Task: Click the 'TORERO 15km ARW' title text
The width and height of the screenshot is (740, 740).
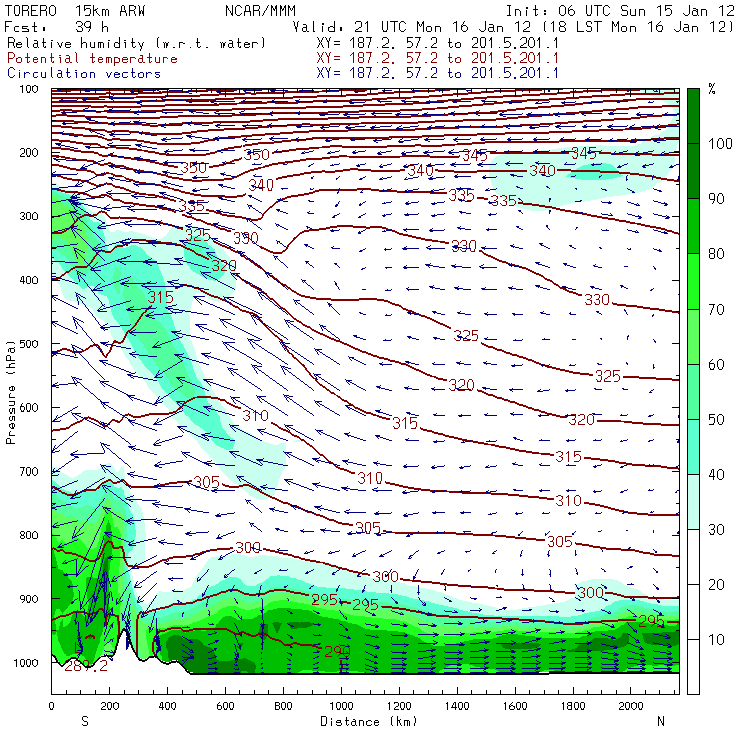Action: 75,11
